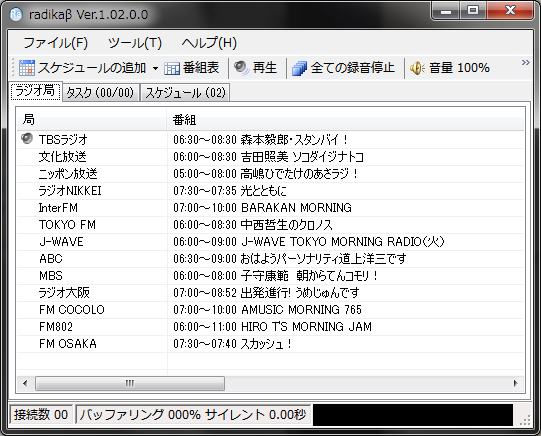This screenshot has height=436, width=541.
Task: Click the scrollbar left arrow
Action: 25,383
